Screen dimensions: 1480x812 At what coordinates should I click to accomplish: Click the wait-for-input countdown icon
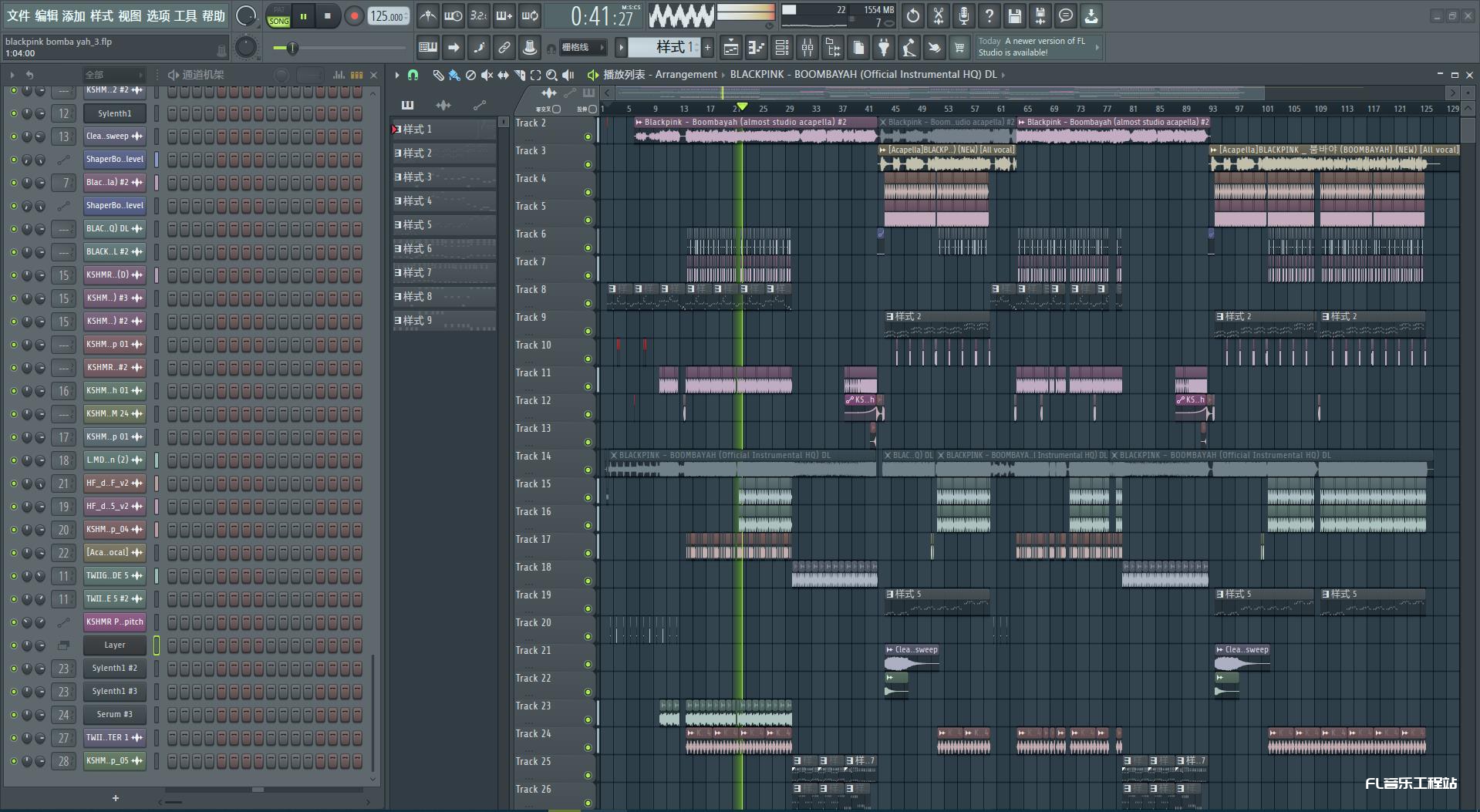click(453, 15)
